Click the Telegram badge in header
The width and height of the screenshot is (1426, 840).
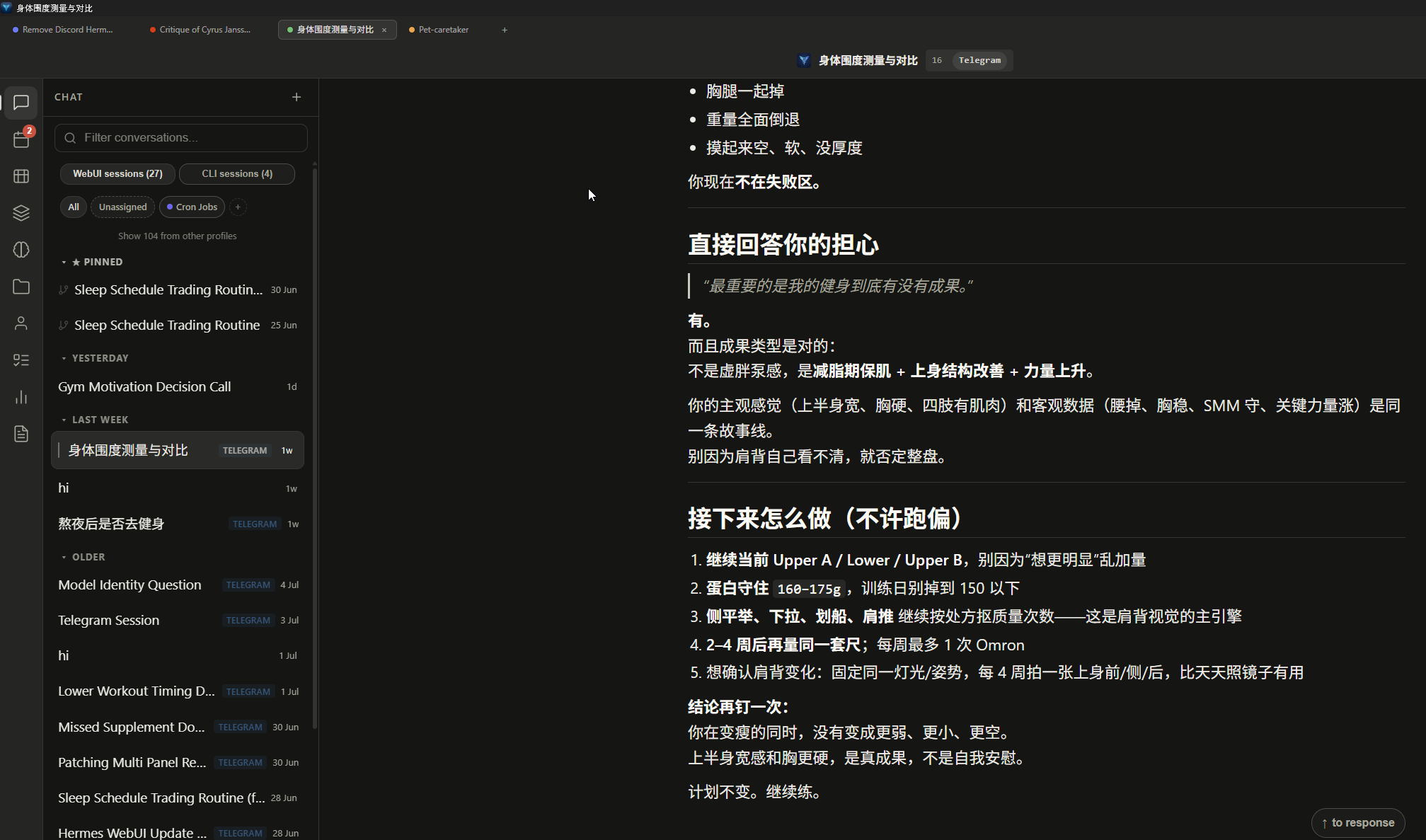[x=979, y=60]
